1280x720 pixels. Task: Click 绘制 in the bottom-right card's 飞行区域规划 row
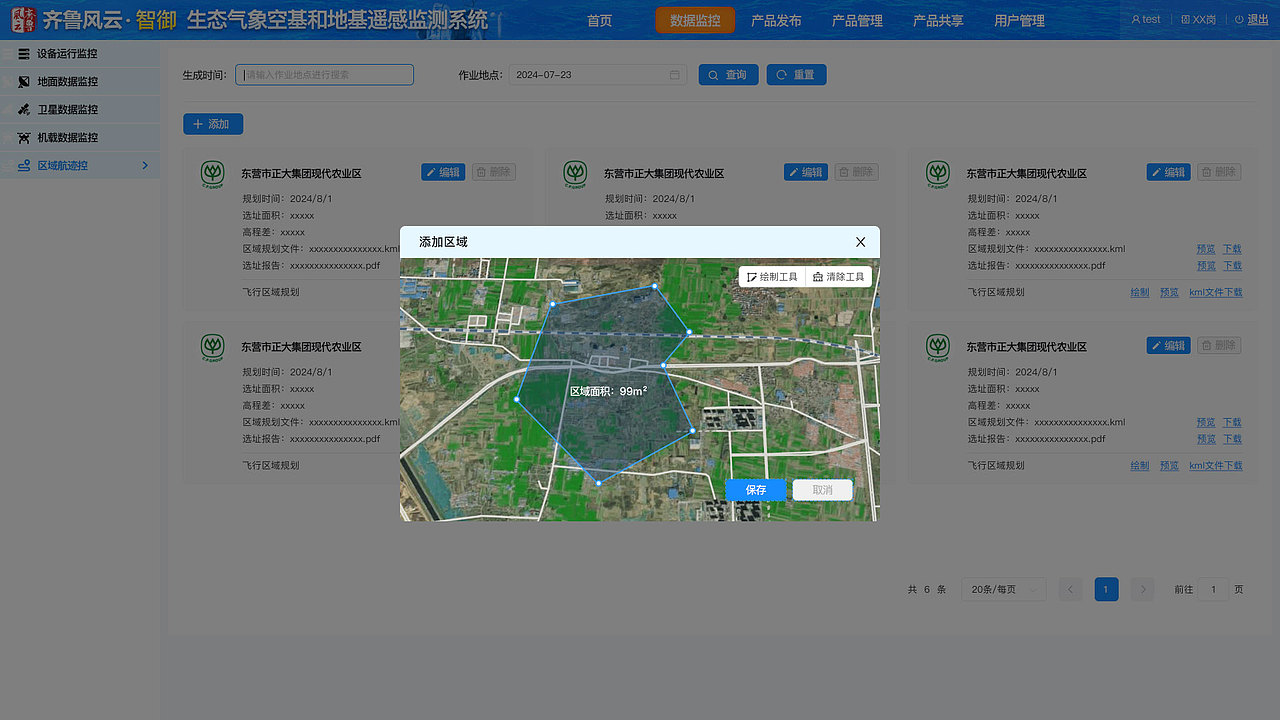1140,466
